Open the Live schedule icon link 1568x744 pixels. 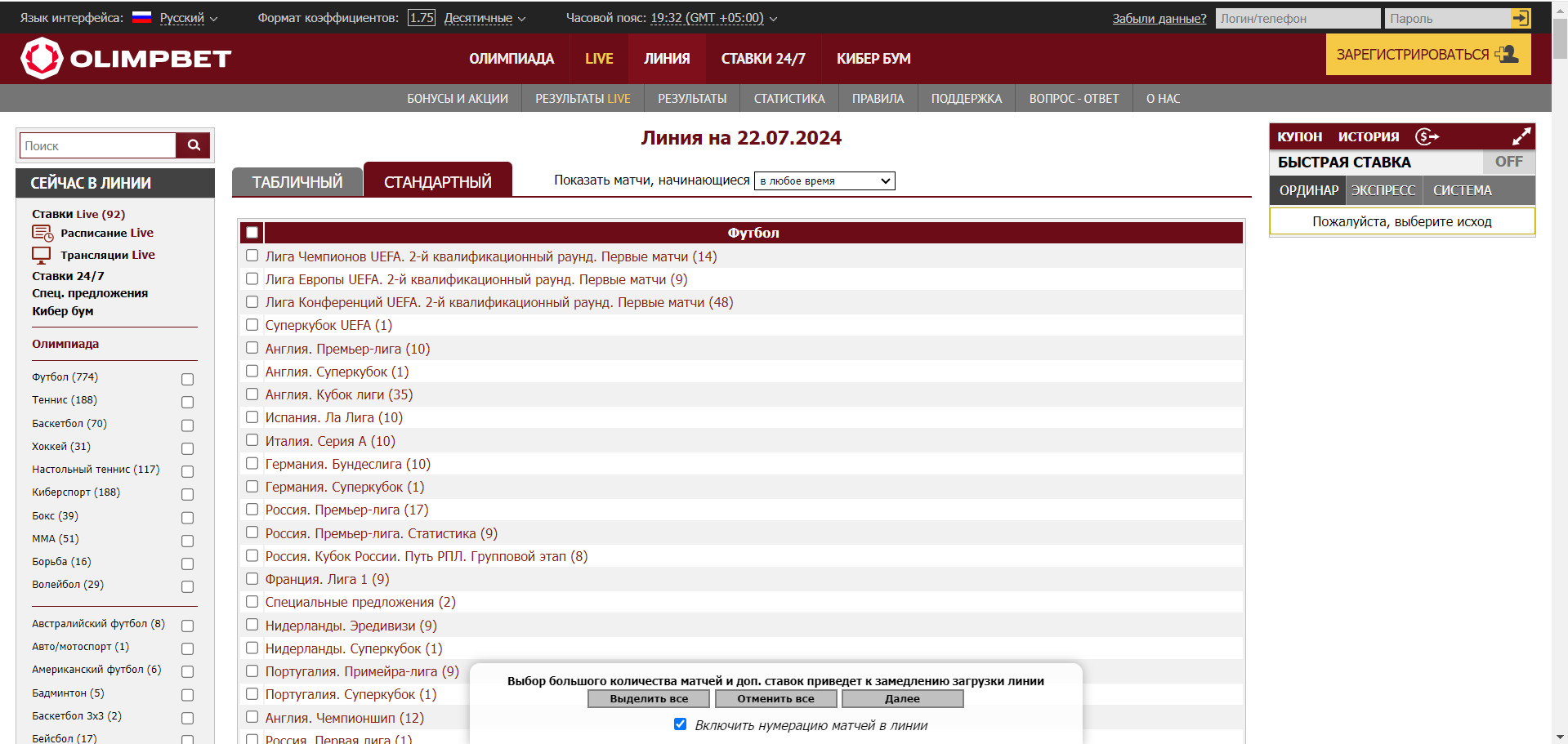(42, 234)
